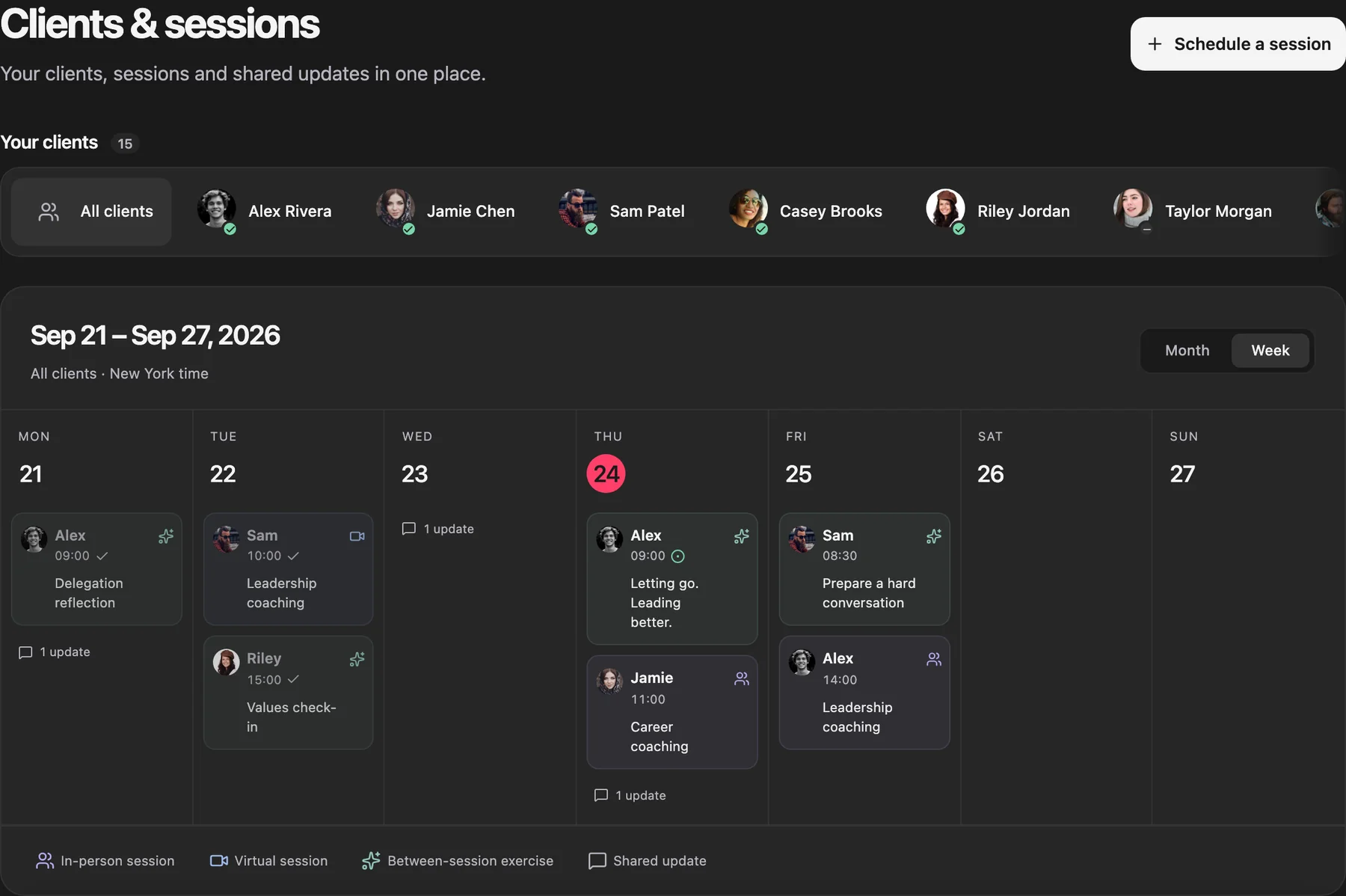Image resolution: width=1346 pixels, height=896 pixels.
Task: Open Alex's Friday Leadership coaching session
Action: tap(864, 693)
